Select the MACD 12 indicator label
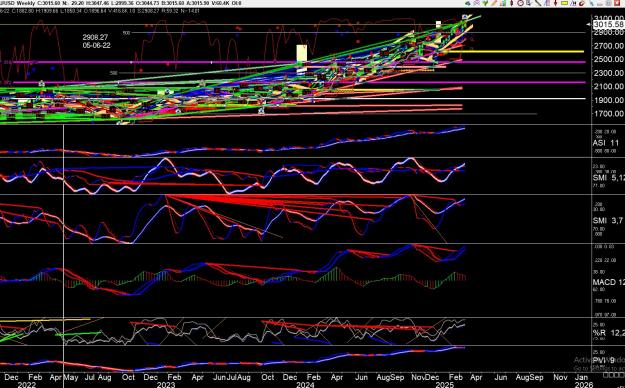625x388 pixels. click(609, 282)
